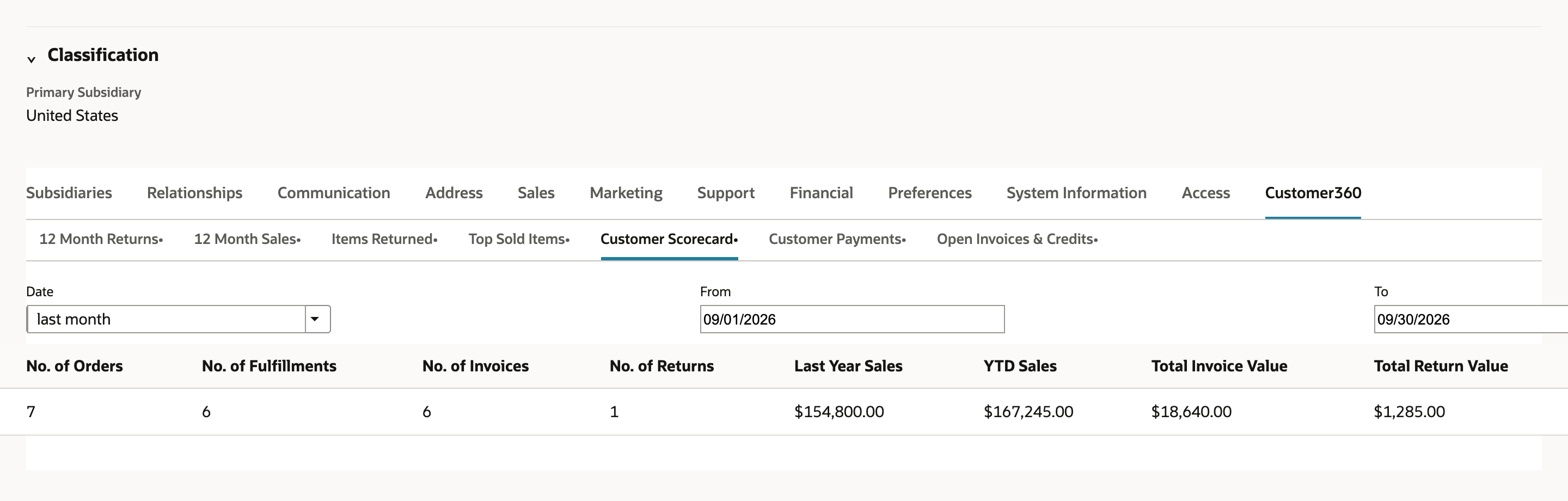Click the Last Year Sales column header
Image resolution: width=1568 pixels, height=501 pixels.
[x=849, y=366]
